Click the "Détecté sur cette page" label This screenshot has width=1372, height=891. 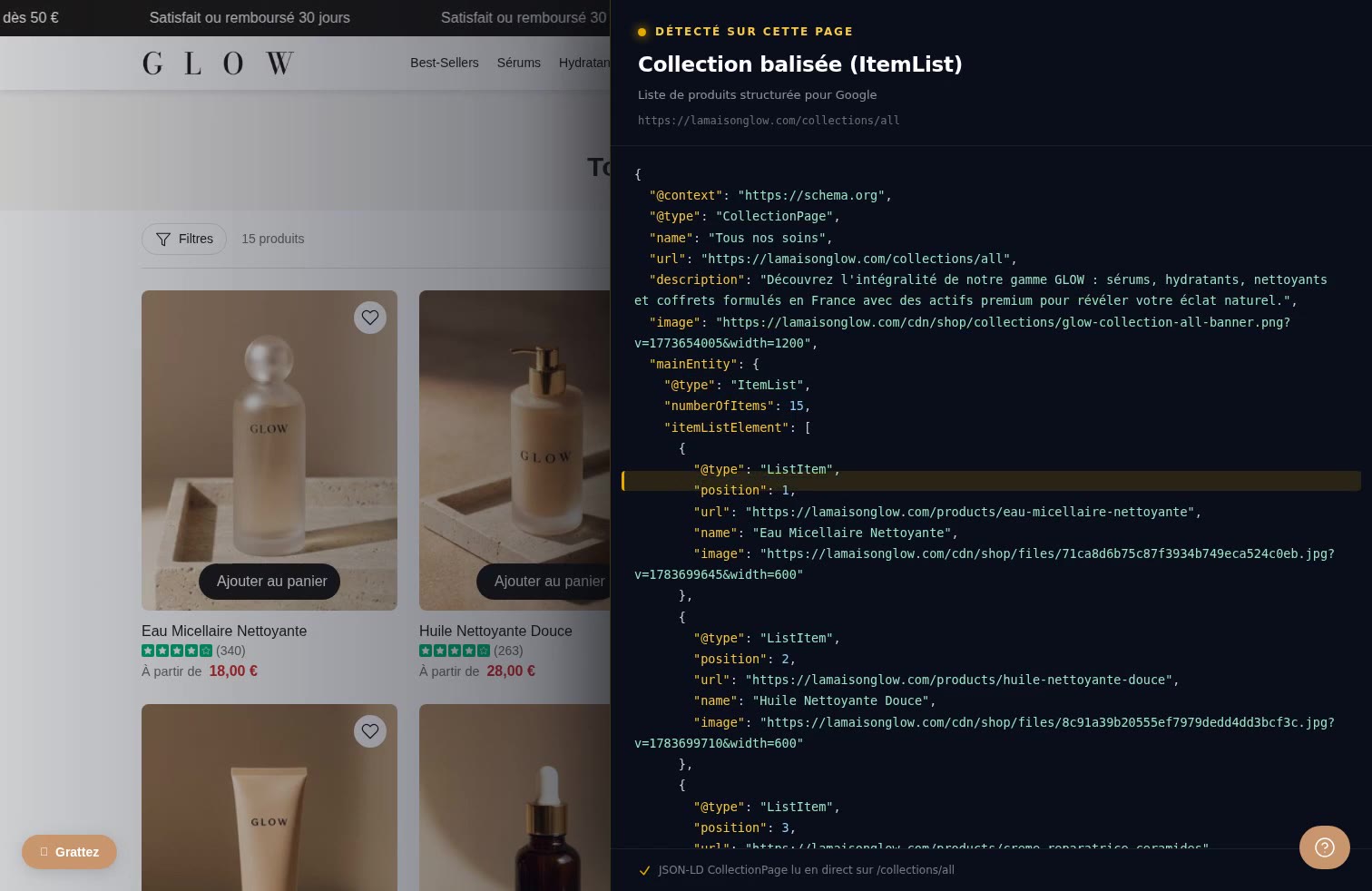tap(754, 32)
